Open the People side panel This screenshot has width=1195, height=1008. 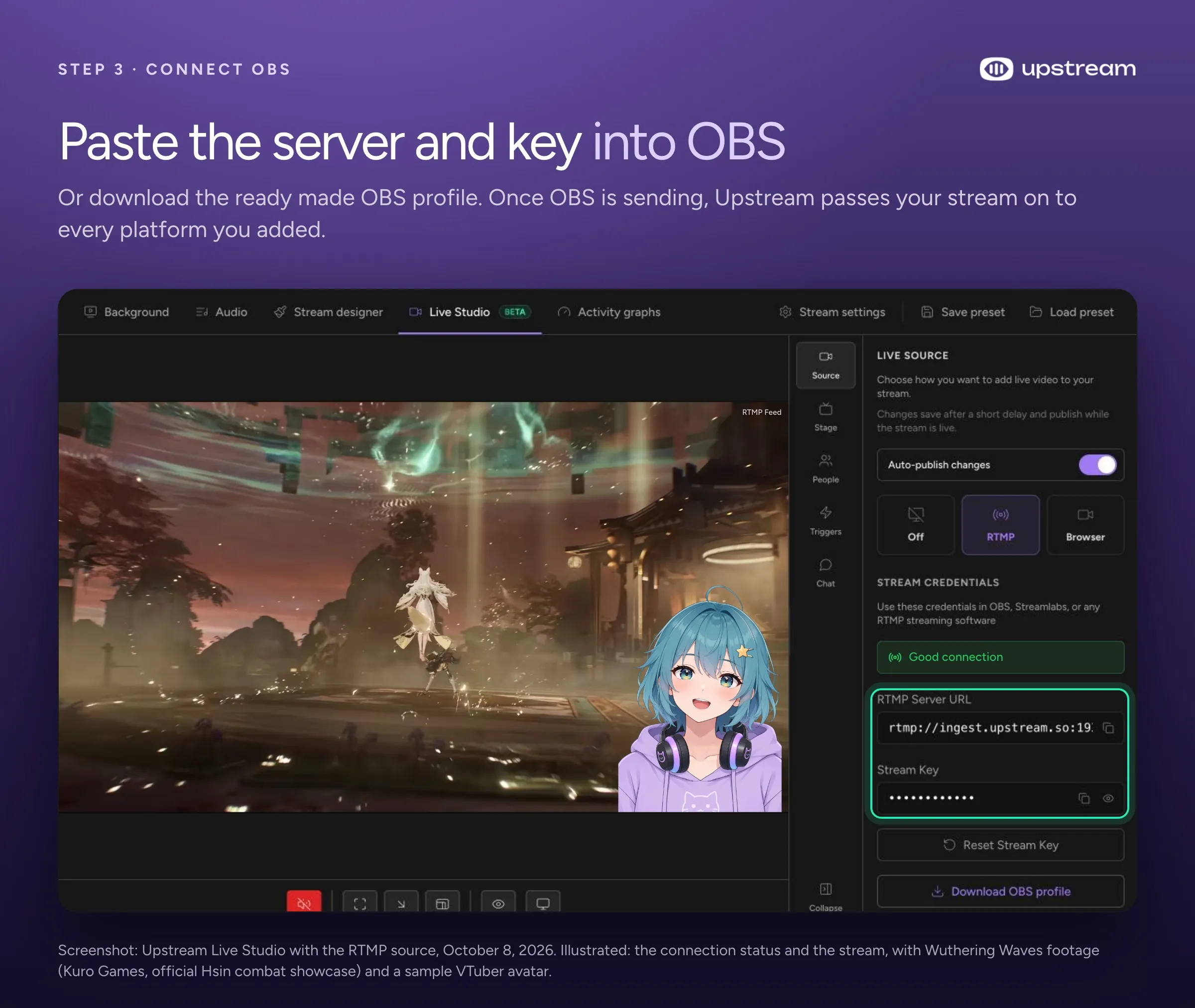826,469
